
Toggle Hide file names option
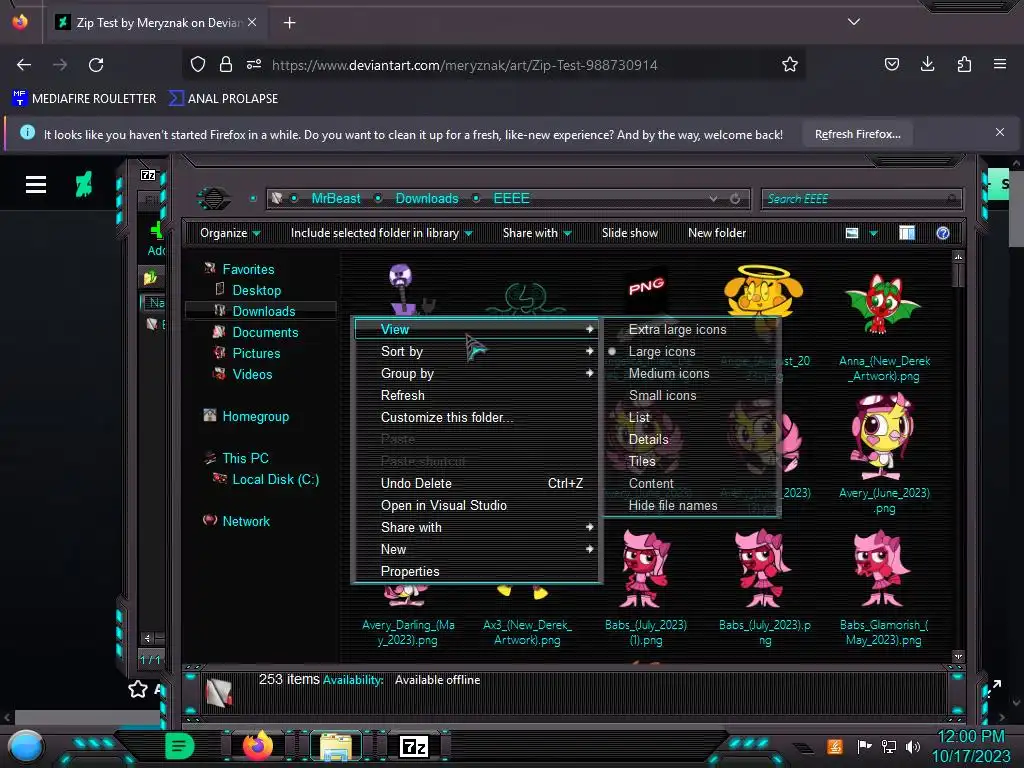692,505
